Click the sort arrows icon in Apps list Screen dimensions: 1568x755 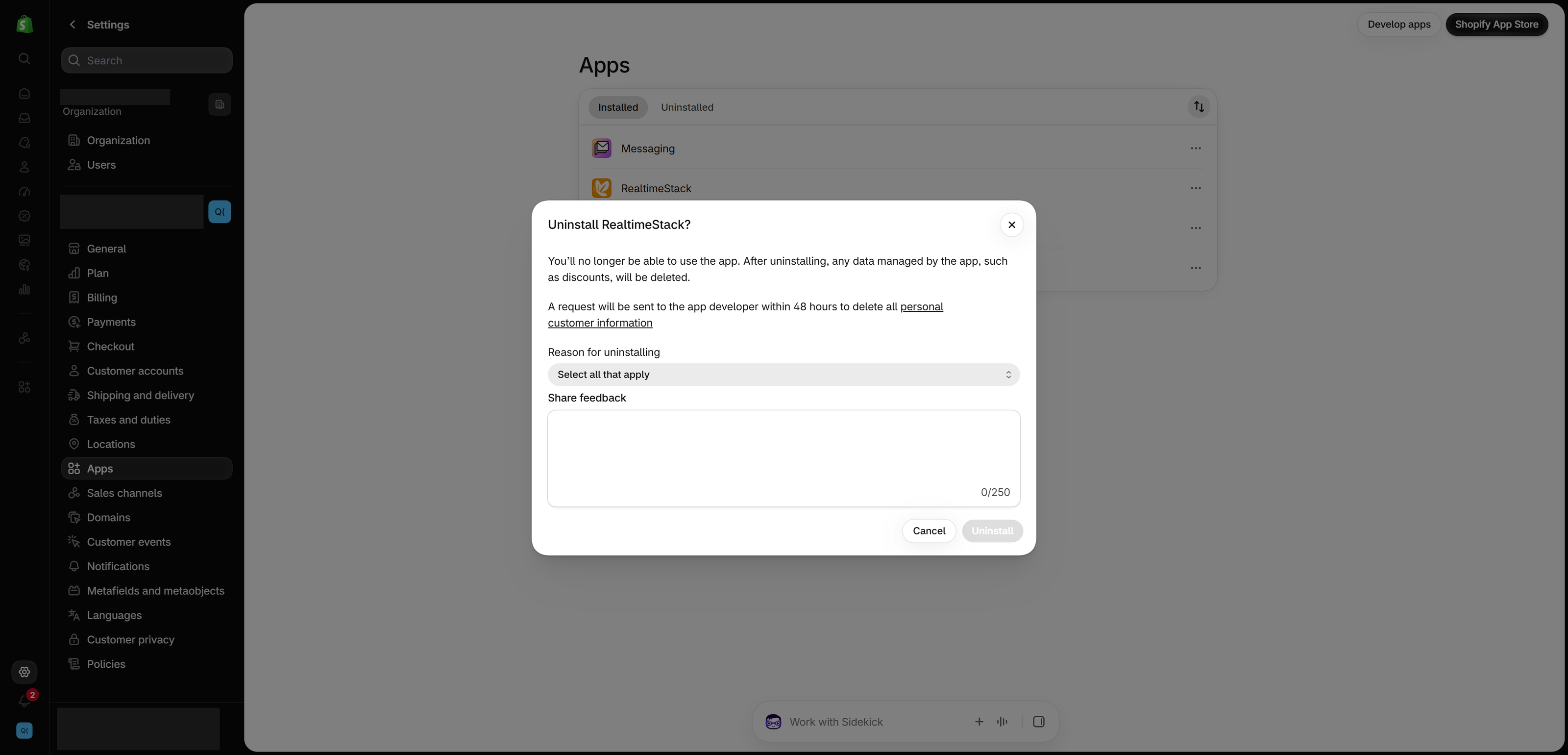pyautogui.click(x=1199, y=106)
